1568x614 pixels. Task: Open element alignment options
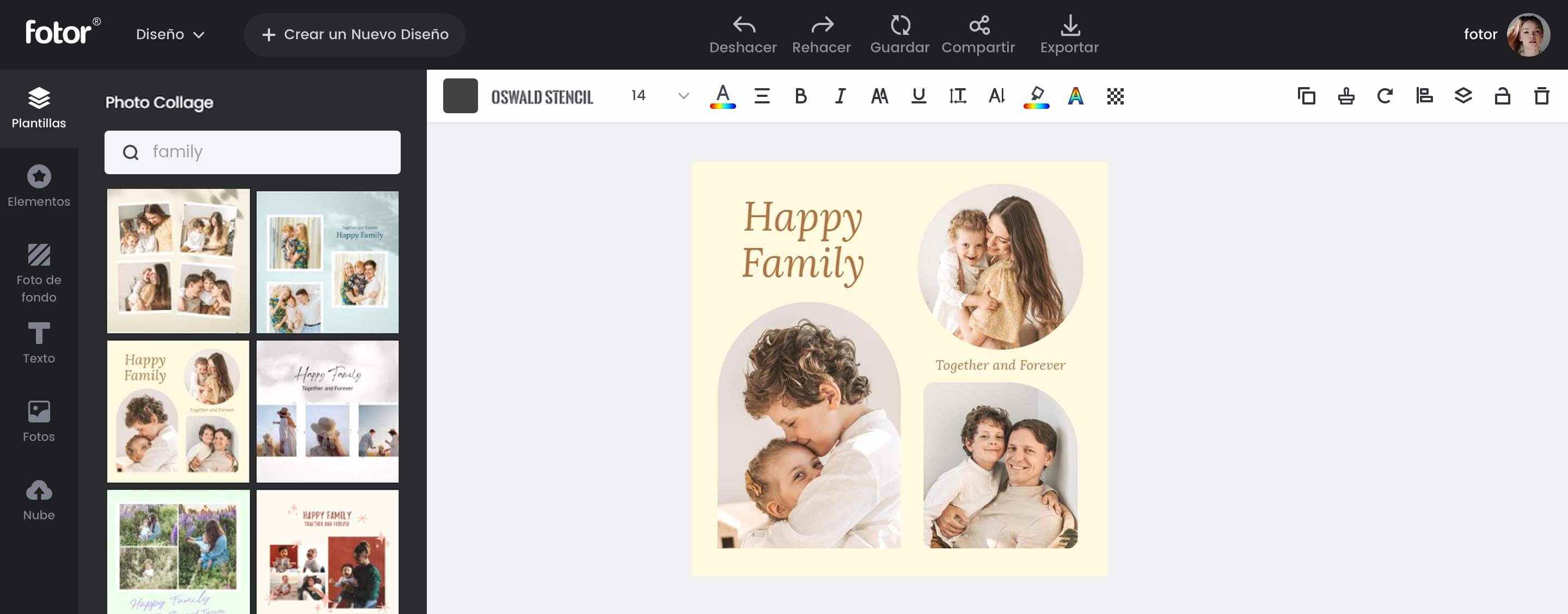(x=1424, y=96)
